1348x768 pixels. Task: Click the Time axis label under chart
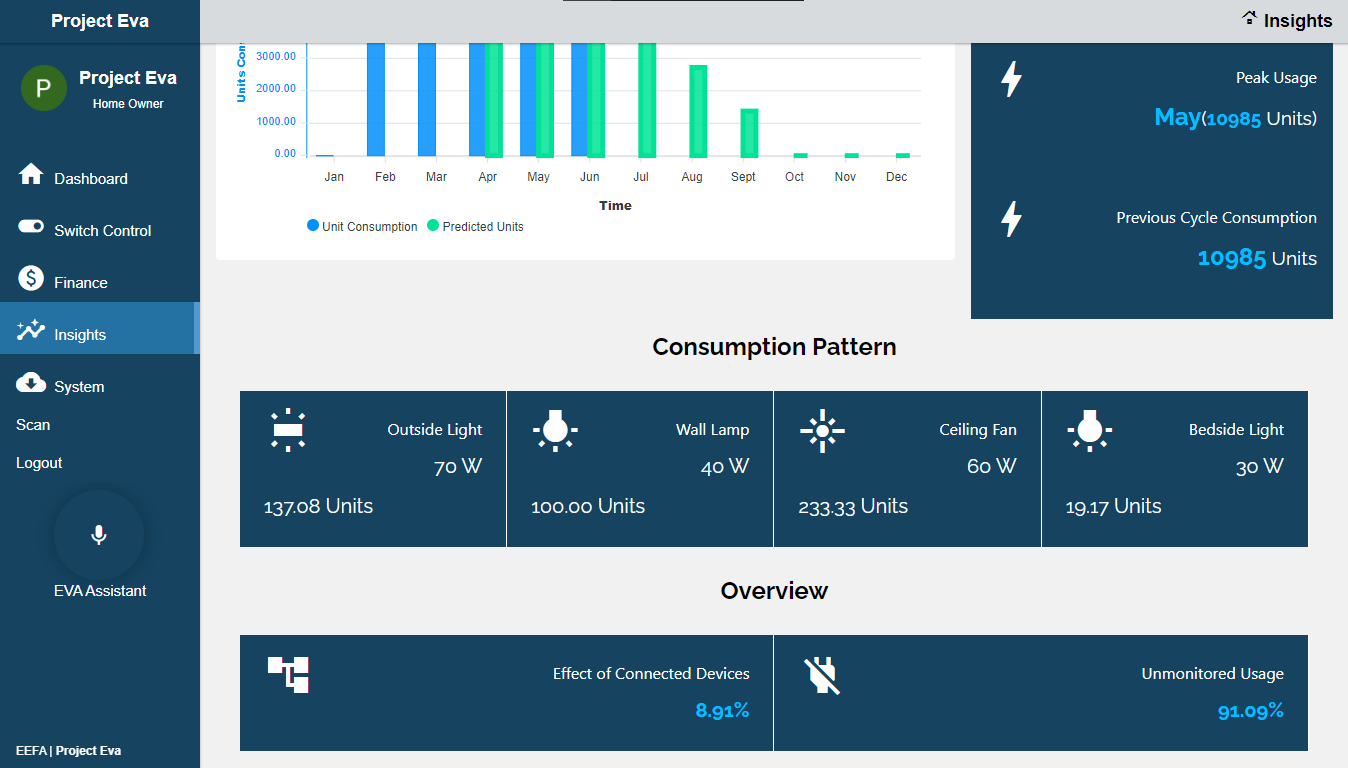click(615, 206)
